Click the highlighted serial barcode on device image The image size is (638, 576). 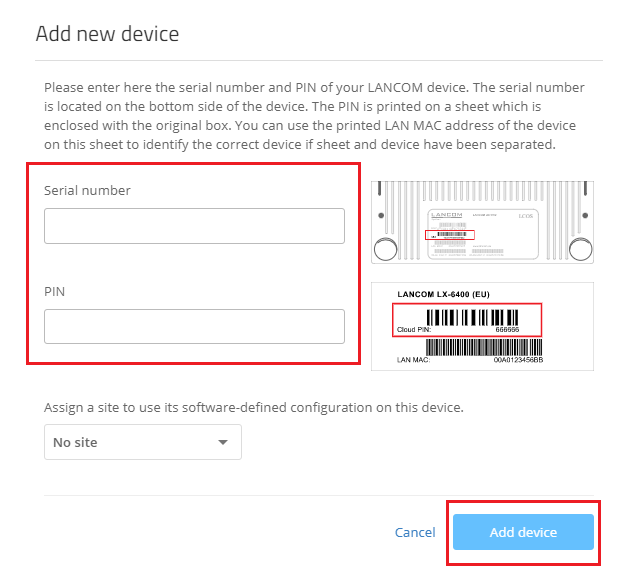pos(450,235)
